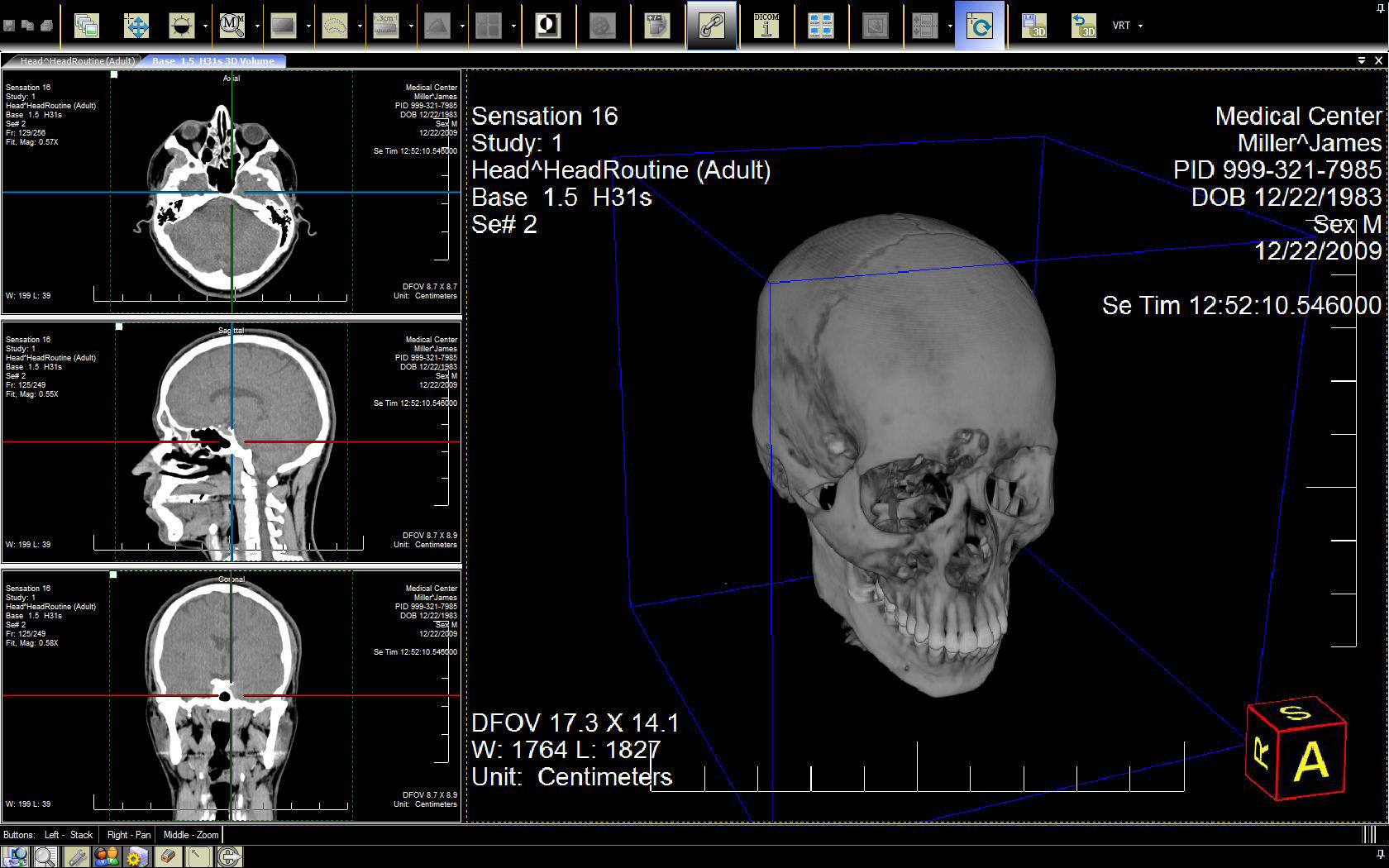
Task: Open the DICOM info viewer
Action: point(766,26)
